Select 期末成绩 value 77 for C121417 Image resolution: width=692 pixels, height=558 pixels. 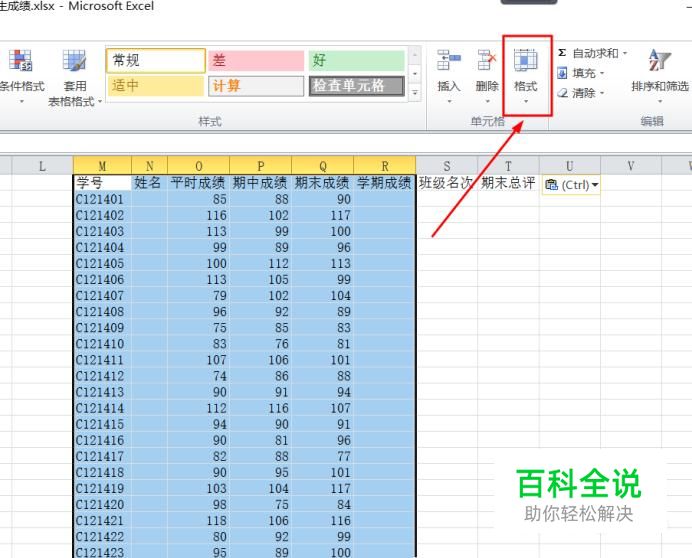tap(323, 456)
